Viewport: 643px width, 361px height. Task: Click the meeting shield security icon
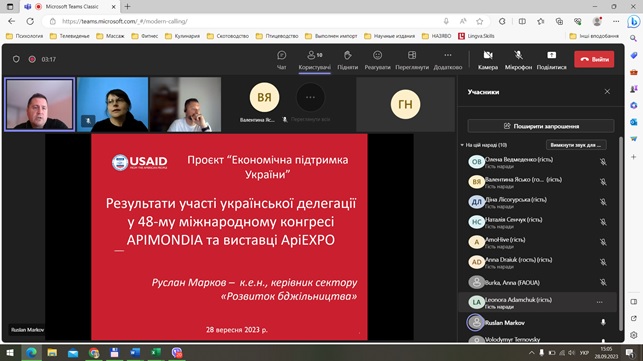(x=16, y=59)
